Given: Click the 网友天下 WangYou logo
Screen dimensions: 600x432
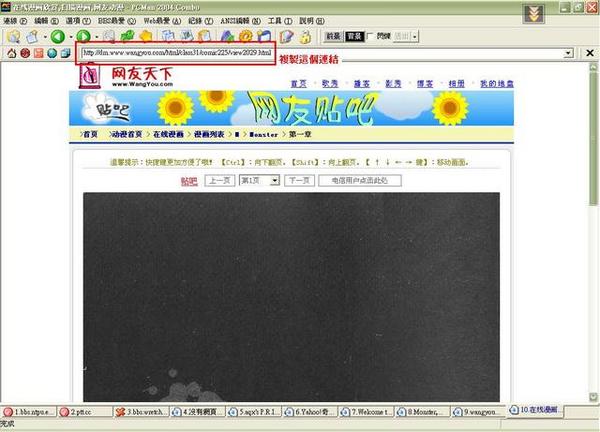Looking at the screenshot, I should click(127, 76).
